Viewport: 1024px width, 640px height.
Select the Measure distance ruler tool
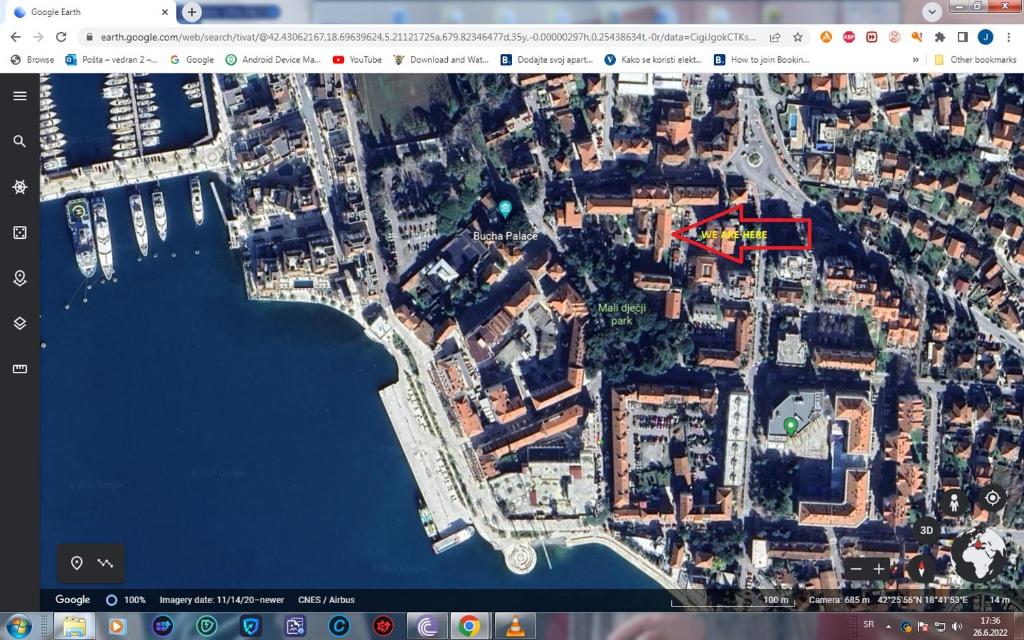(19, 369)
